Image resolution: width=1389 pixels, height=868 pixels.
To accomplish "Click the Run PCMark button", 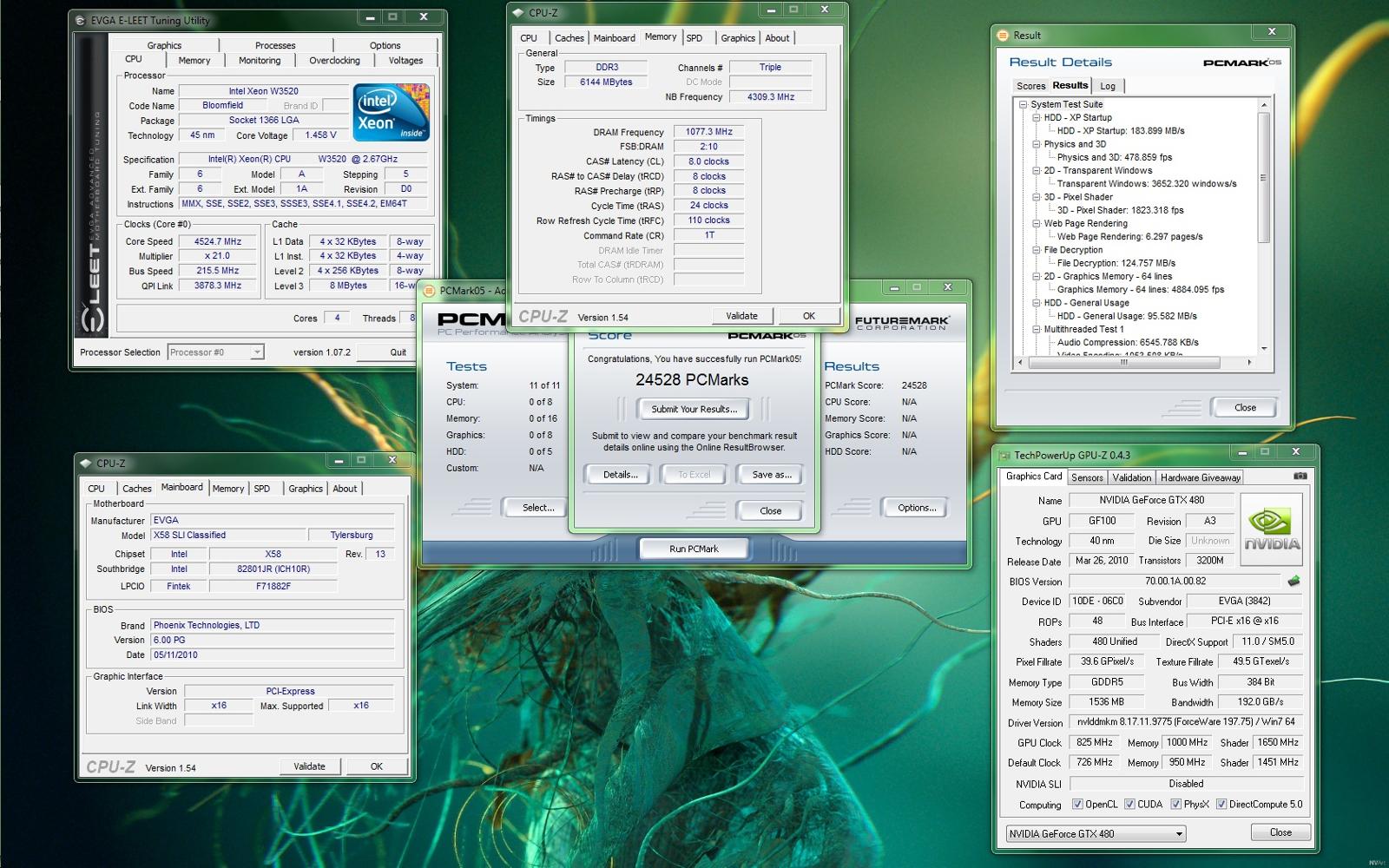I will [x=694, y=549].
